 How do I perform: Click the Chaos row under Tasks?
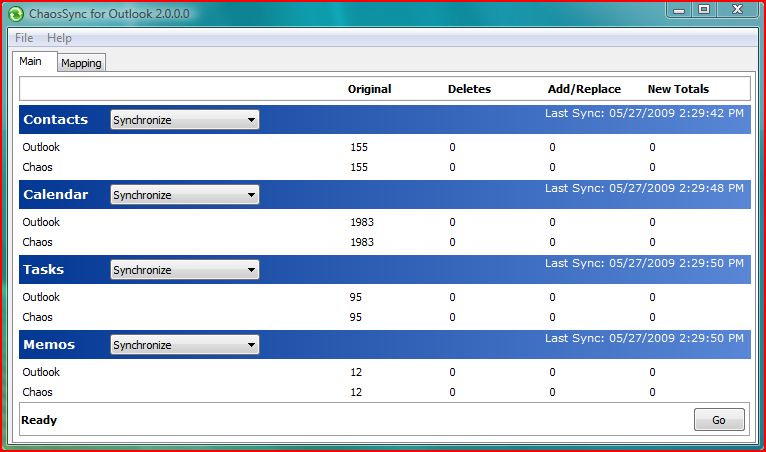click(385, 317)
